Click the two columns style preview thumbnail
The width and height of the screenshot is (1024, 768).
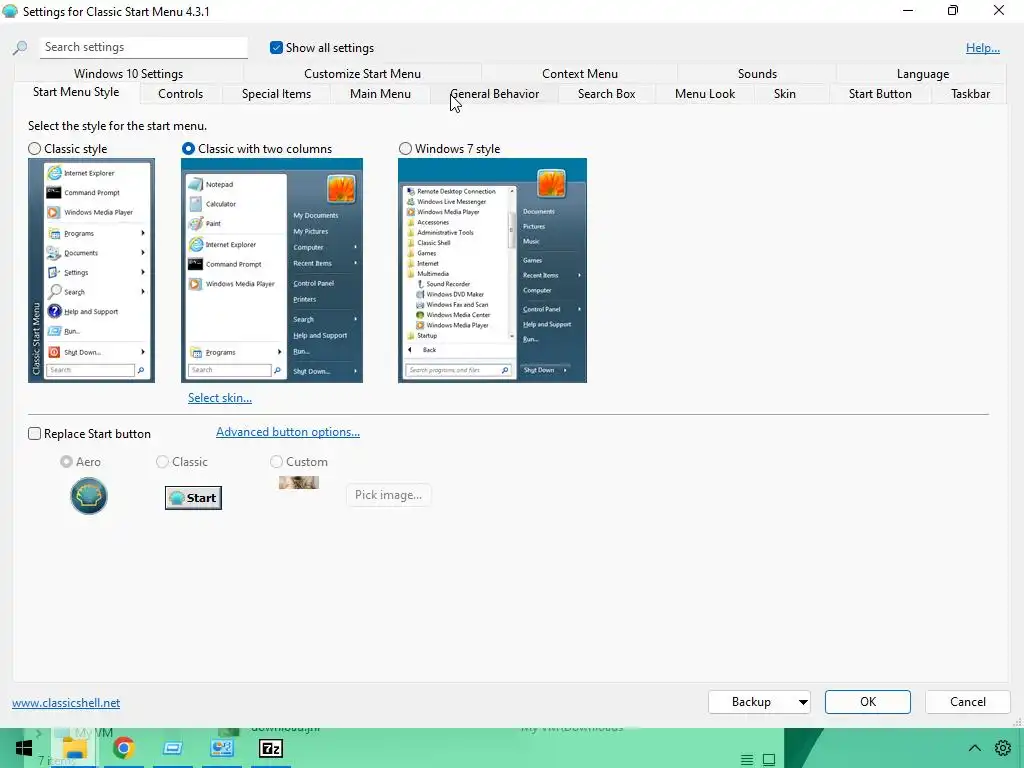pos(272,270)
